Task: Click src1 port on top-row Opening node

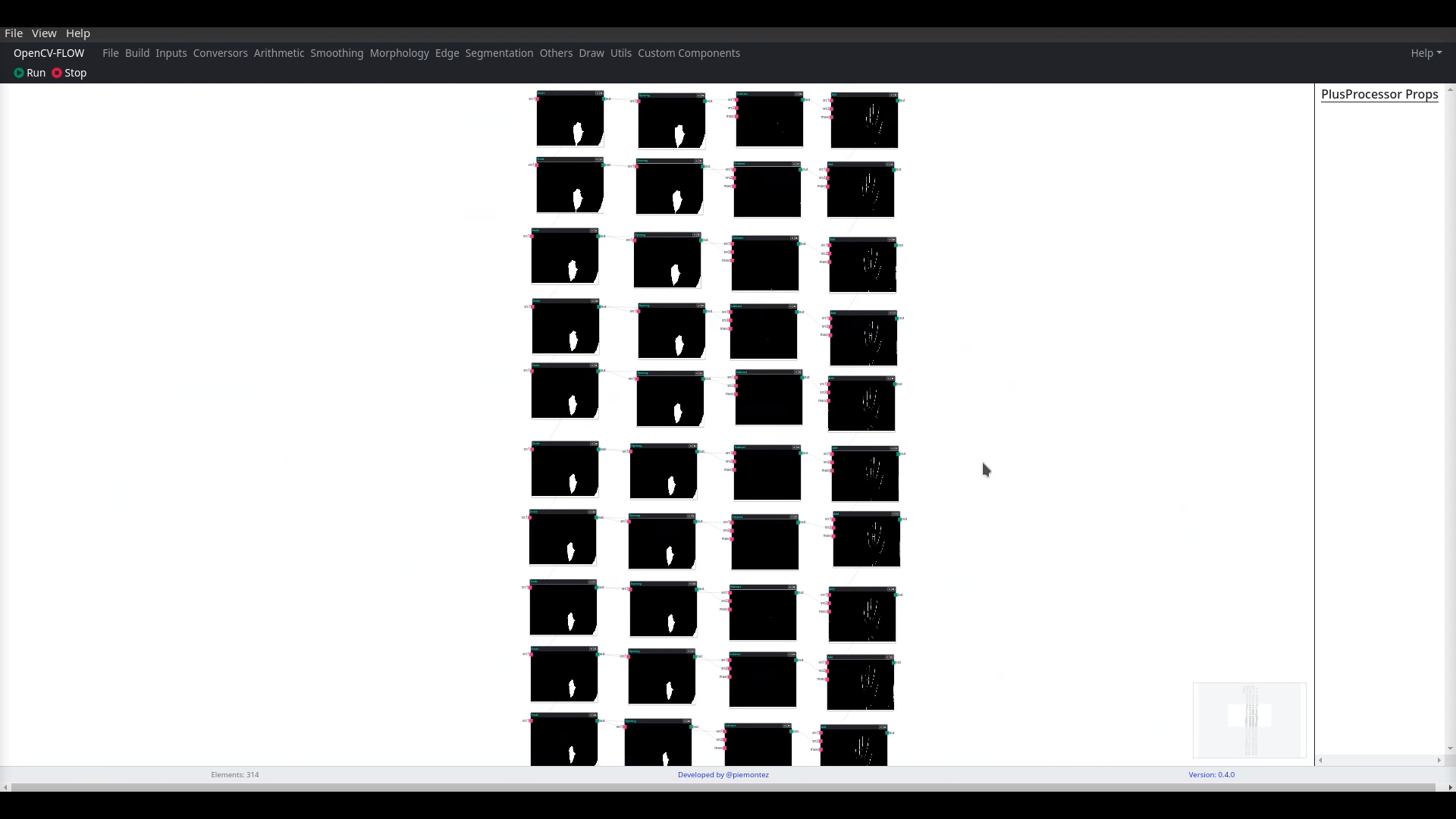Action: (x=639, y=101)
